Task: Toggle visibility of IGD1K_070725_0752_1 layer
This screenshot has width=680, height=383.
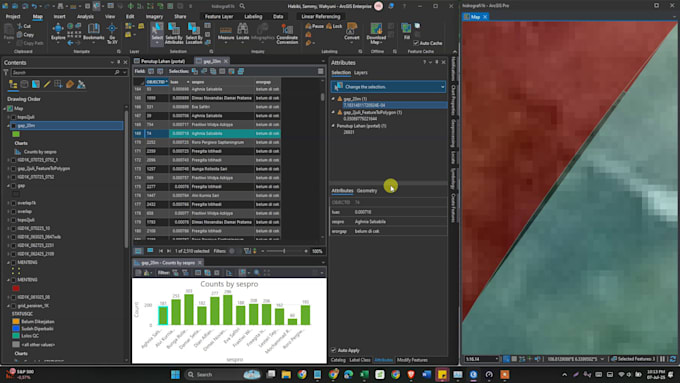Action: tap(13, 160)
